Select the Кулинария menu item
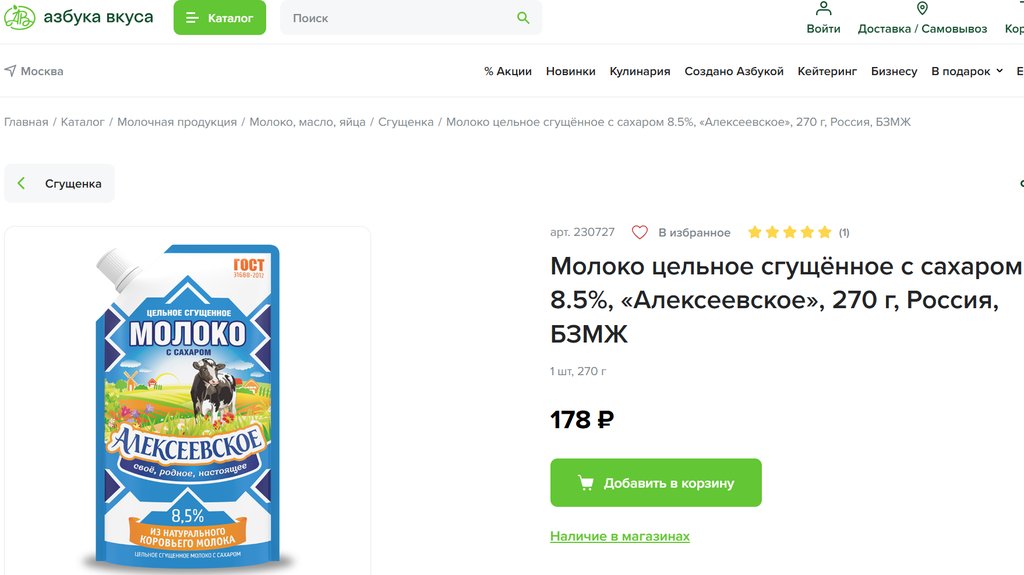Image resolution: width=1024 pixels, height=575 pixels. [640, 71]
